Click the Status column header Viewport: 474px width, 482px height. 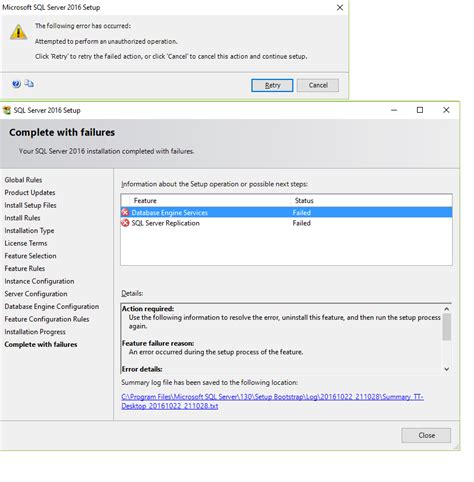tap(371, 201)
